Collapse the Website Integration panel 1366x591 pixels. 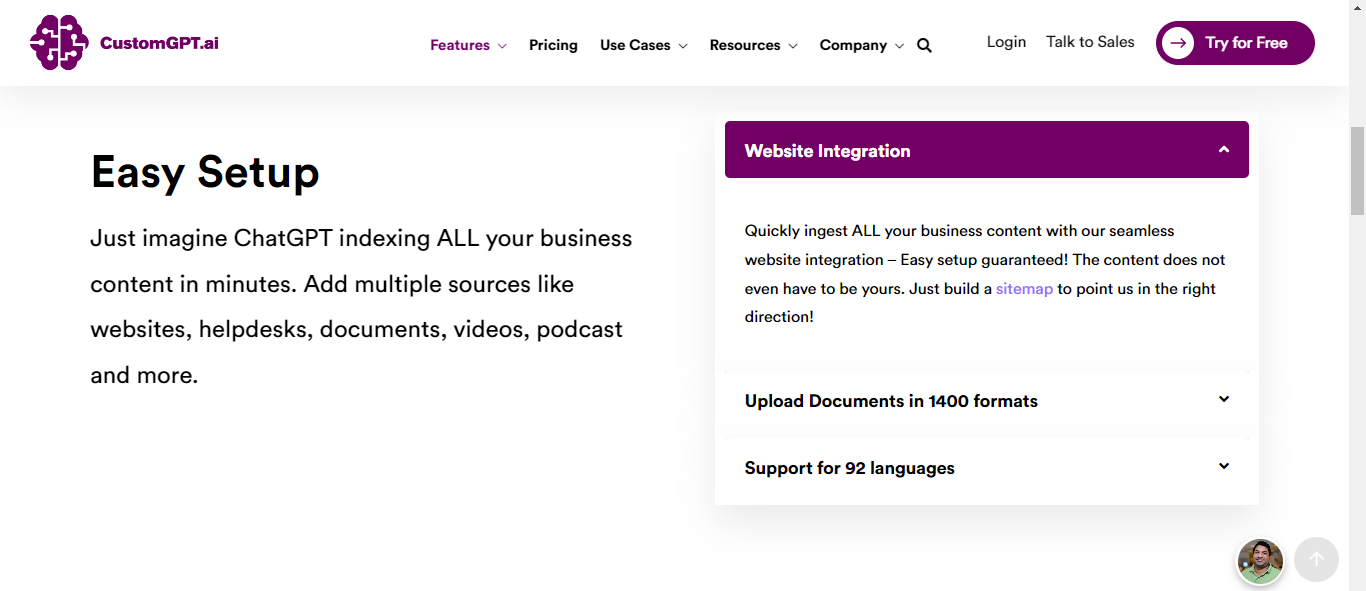click(x=1223, y=148)
